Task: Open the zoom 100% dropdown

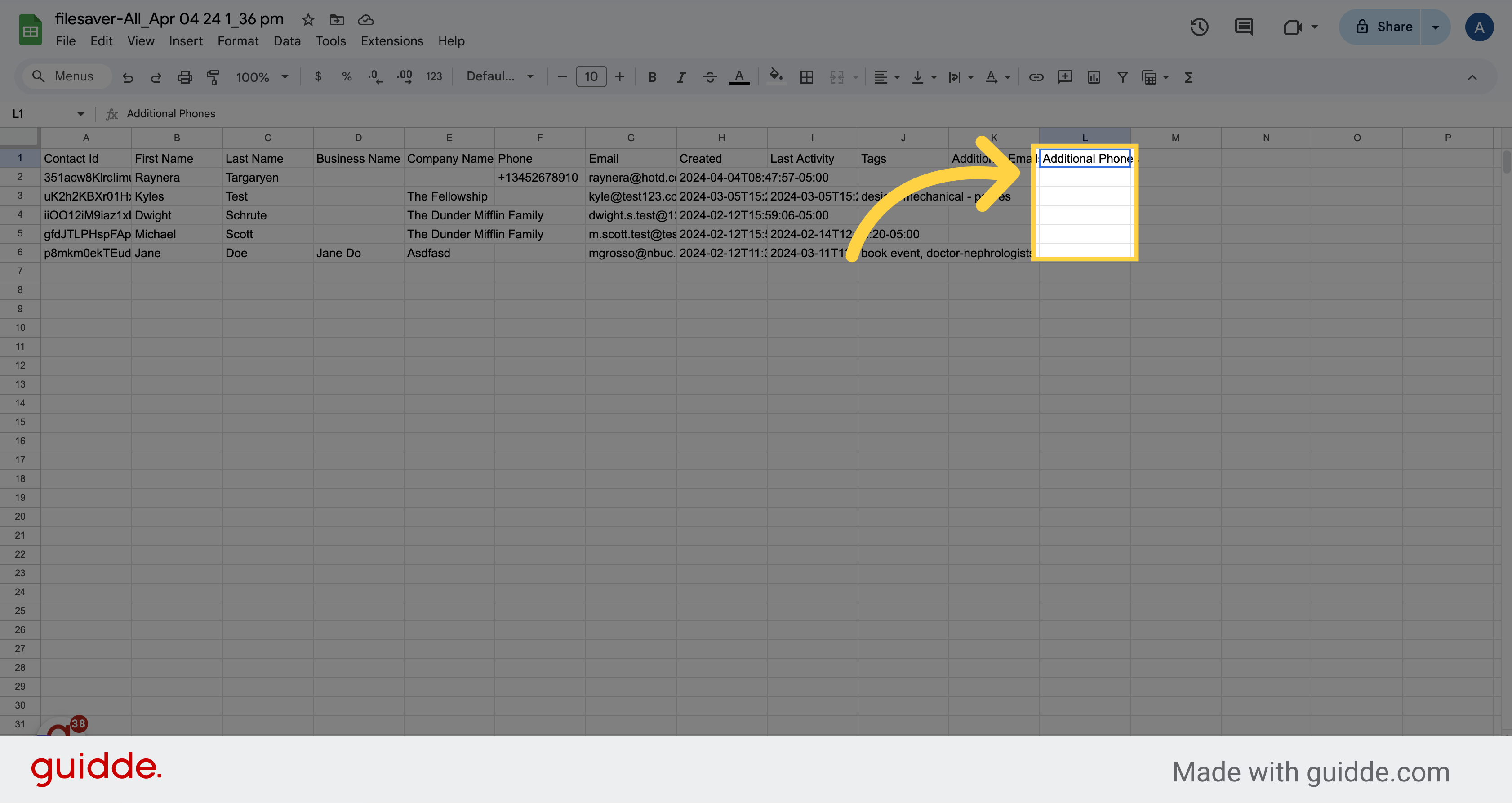Action: click(262, 77)
